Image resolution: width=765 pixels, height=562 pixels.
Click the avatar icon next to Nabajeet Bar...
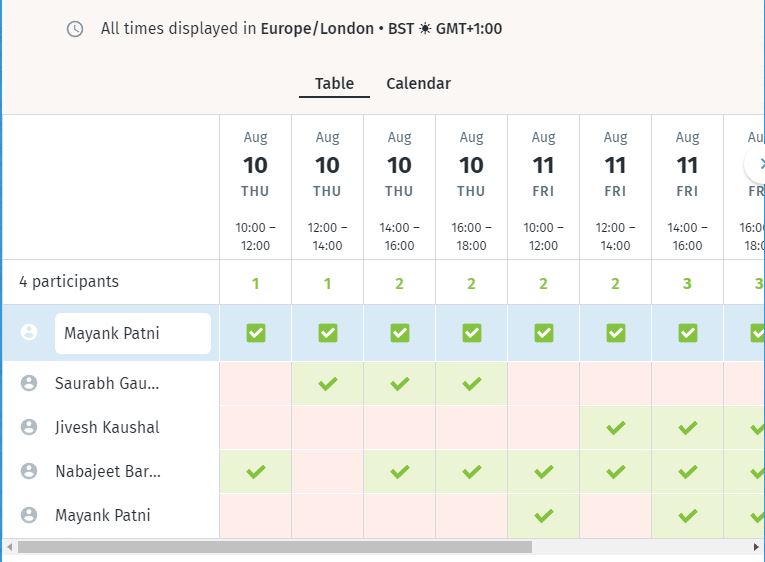29,471
